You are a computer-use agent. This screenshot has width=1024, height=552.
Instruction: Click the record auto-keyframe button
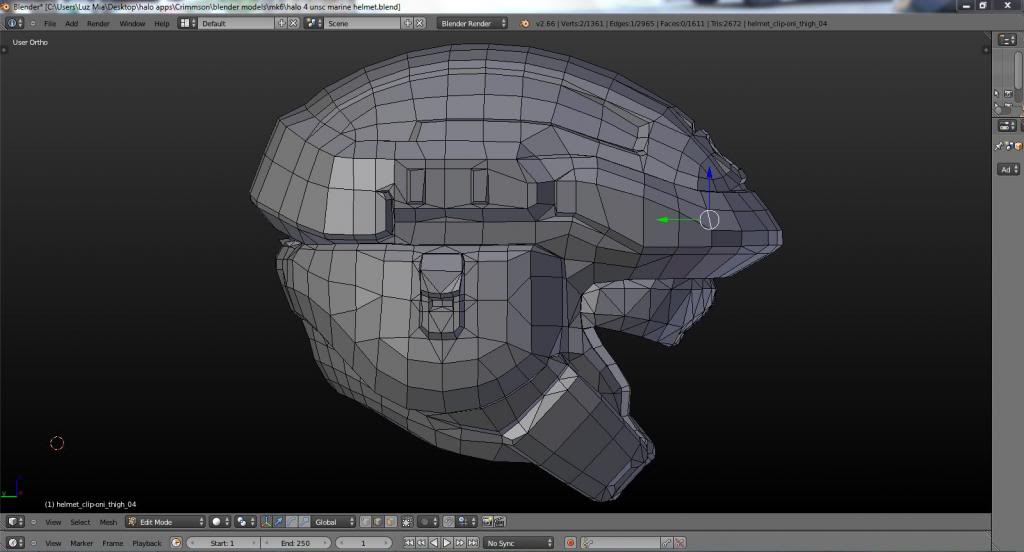(570, 543)
